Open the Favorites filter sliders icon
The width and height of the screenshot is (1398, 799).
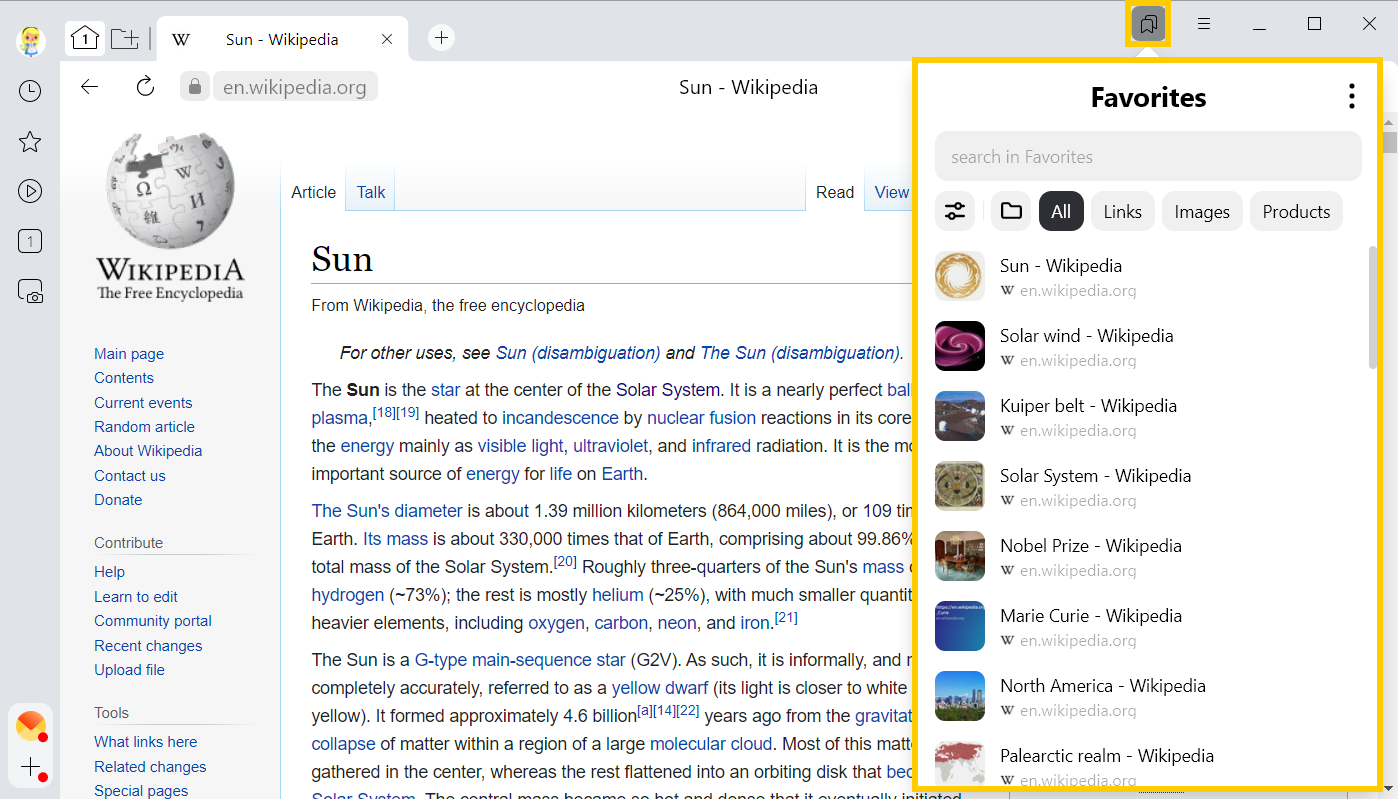[x=955, y=211]
